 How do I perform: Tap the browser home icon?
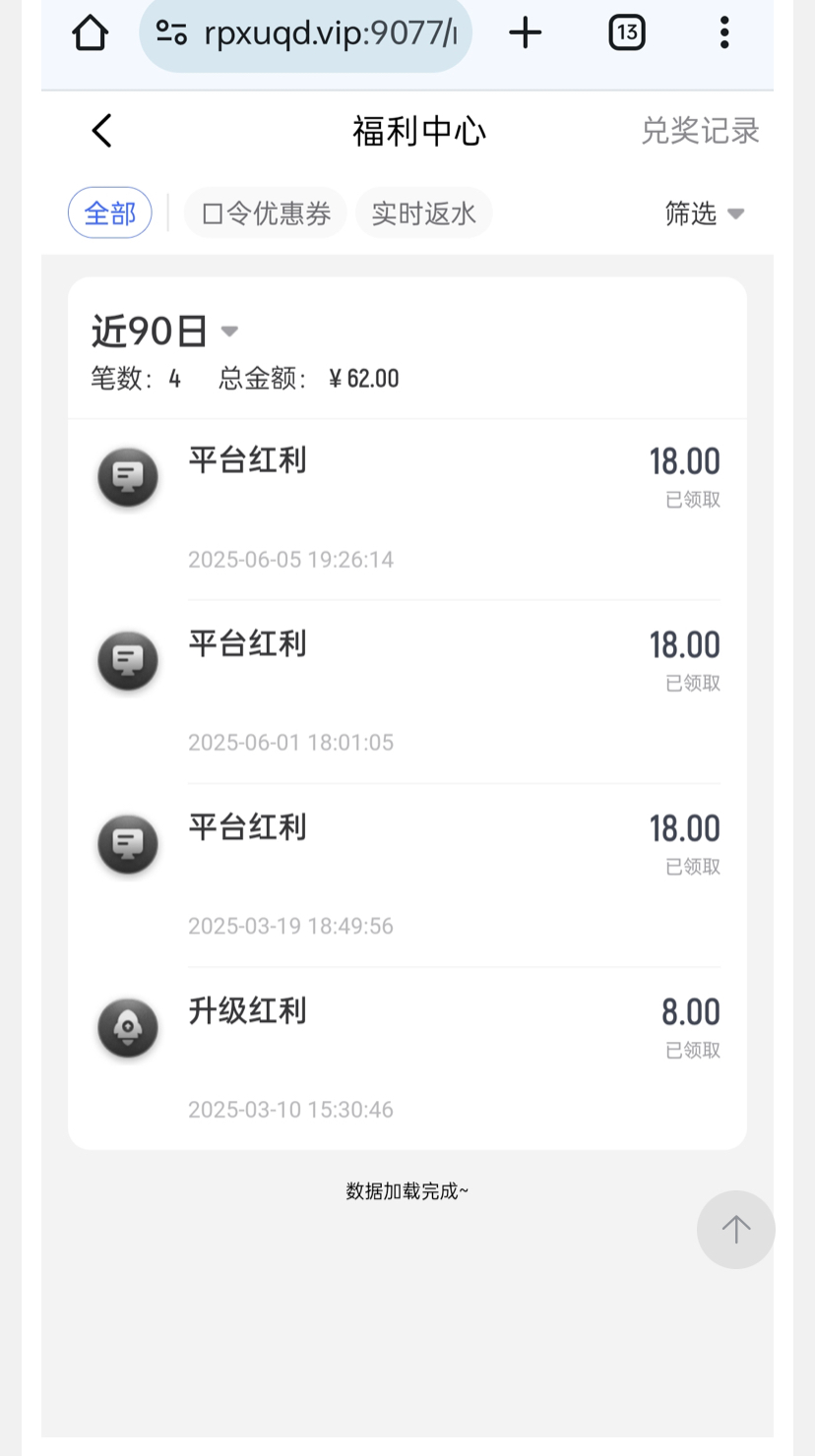pos(90,33)
